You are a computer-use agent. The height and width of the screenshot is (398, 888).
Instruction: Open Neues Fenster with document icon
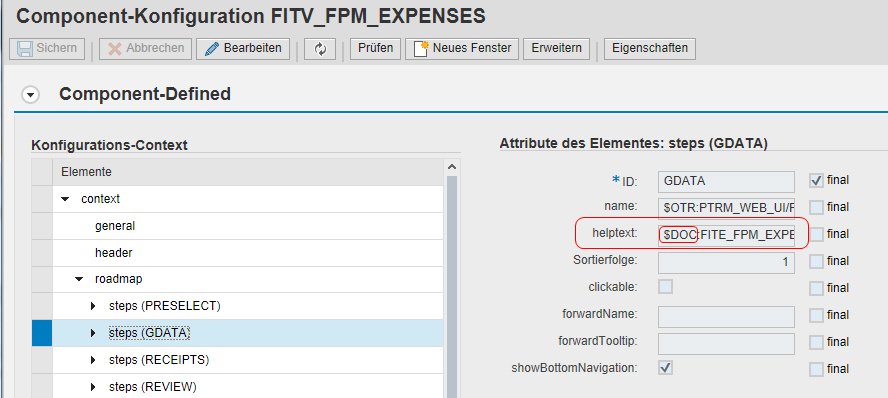click(463, 49)
